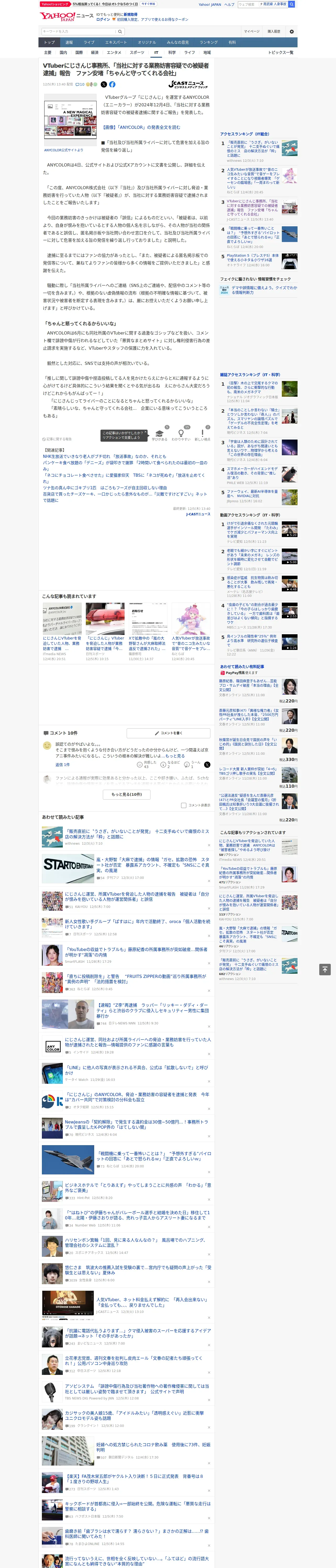Open トピックス一覧 link

281,52
